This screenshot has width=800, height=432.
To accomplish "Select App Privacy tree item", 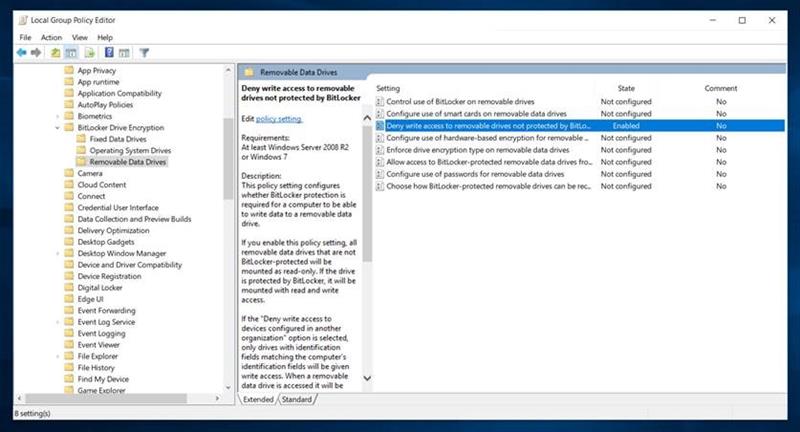I will [96, 70].
